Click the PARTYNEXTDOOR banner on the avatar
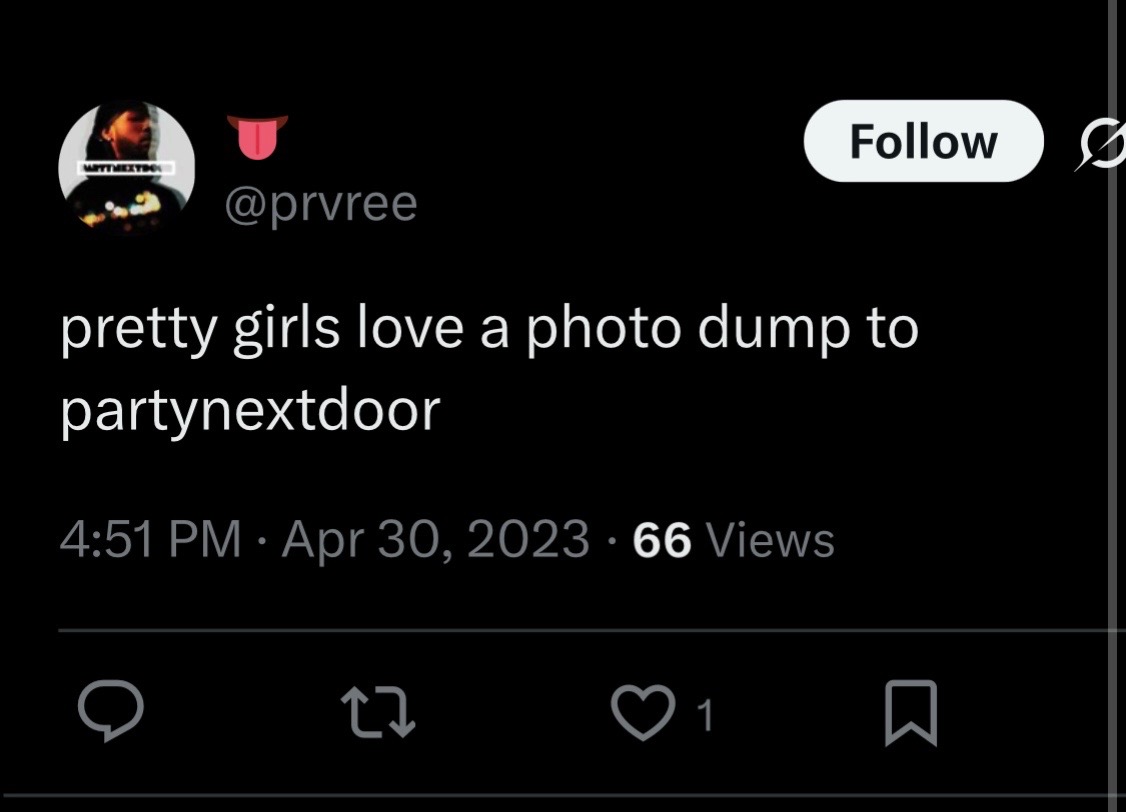The image size is (1126, 812). click(x=126, y=168)
